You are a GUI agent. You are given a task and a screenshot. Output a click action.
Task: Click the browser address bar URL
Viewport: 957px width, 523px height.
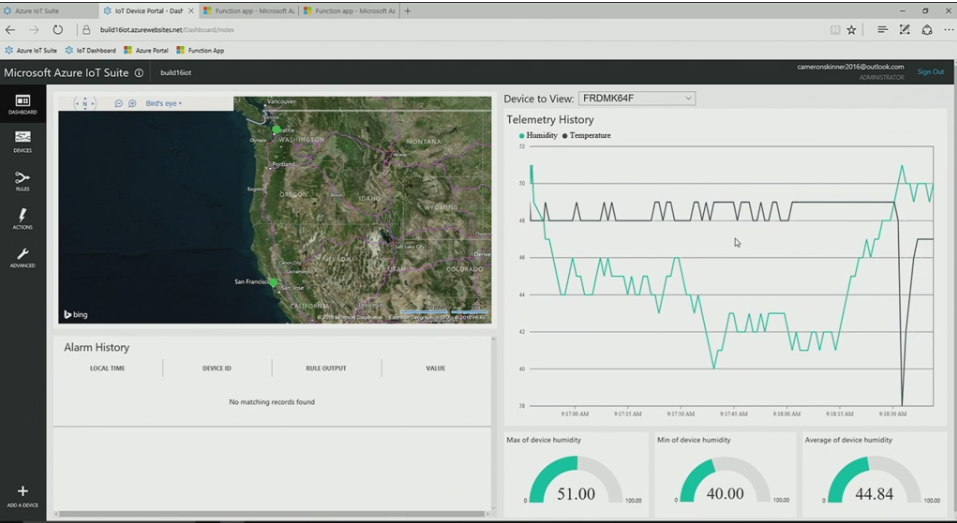click(167, 29)
